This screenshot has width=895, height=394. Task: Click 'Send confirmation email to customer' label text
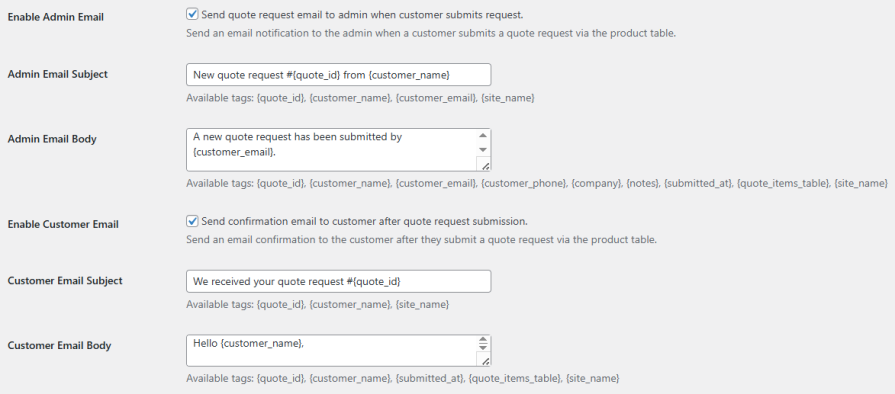(x=364, y=221)
